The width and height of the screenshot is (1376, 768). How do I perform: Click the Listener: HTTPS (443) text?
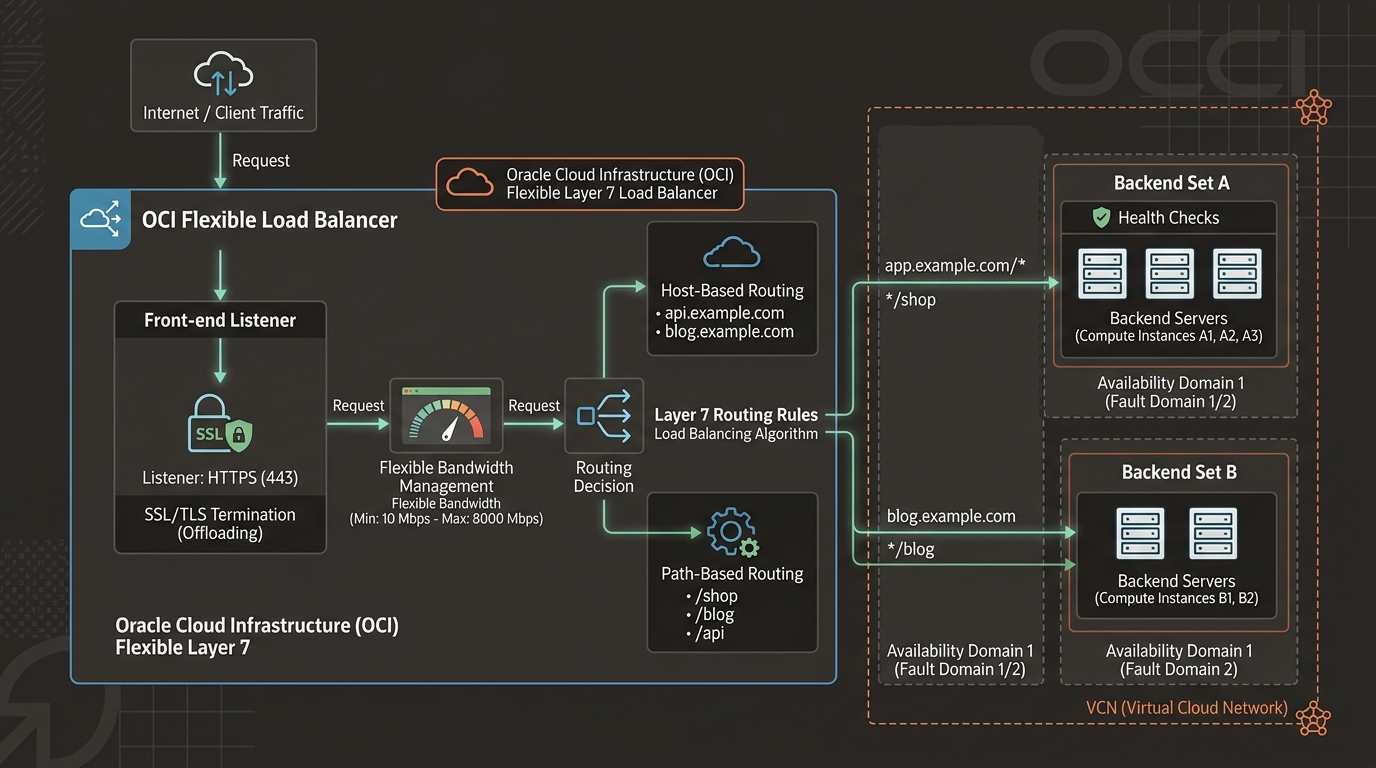(220, 477)
